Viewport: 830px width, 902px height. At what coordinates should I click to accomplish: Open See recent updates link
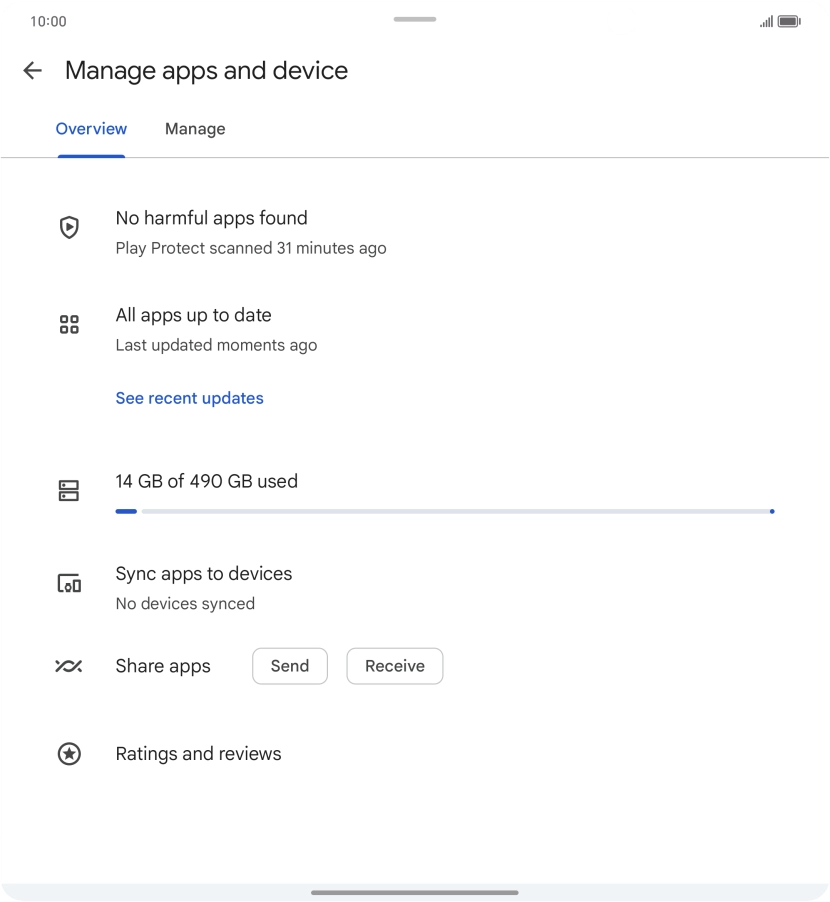[189, 398]
